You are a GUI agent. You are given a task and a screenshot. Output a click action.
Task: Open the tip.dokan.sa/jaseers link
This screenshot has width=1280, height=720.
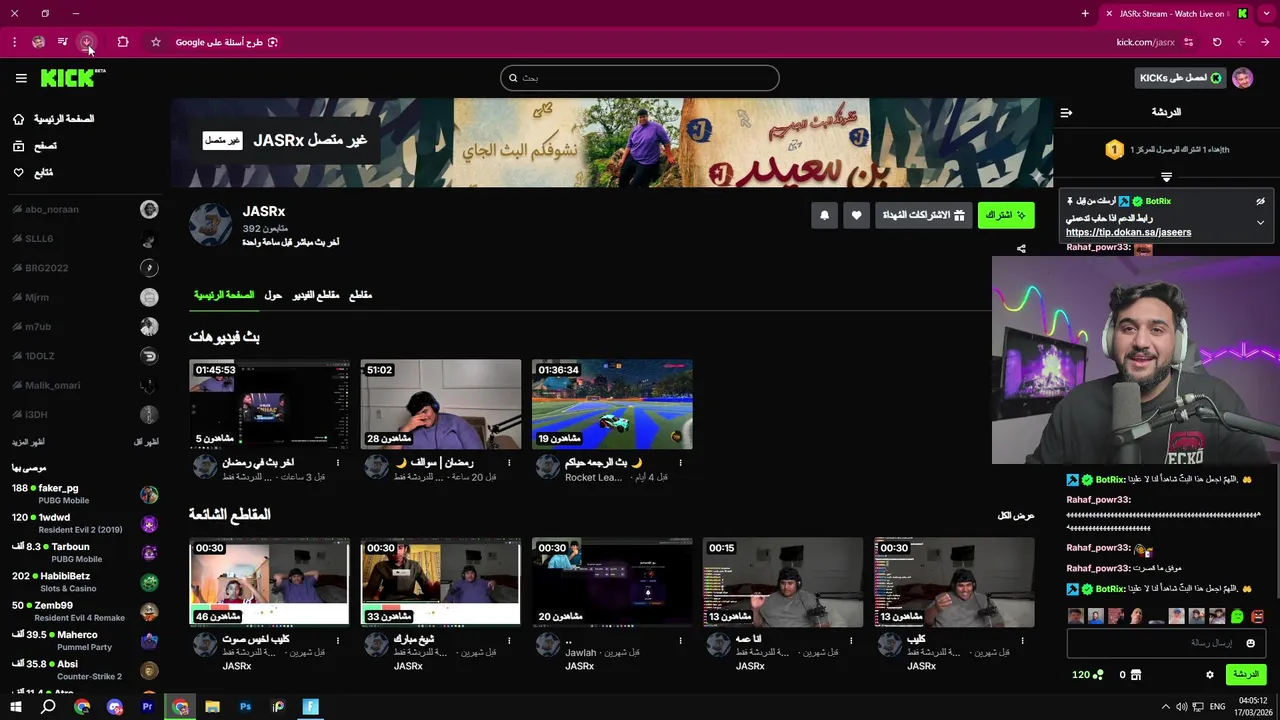point(1128,232)
